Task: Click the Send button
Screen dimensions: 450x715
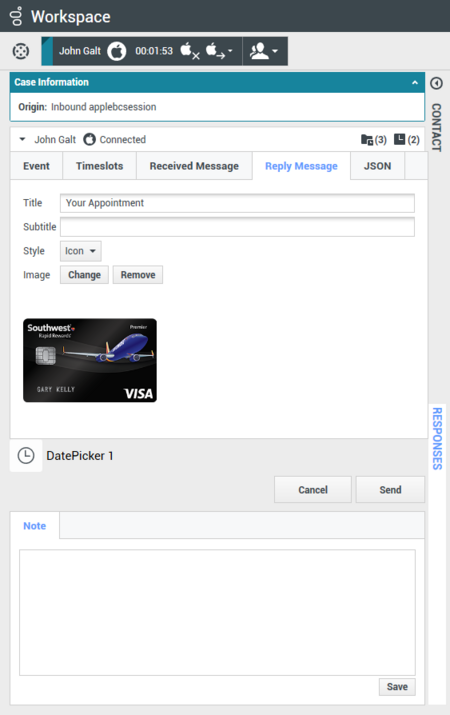Action: [x=390, y=490]
